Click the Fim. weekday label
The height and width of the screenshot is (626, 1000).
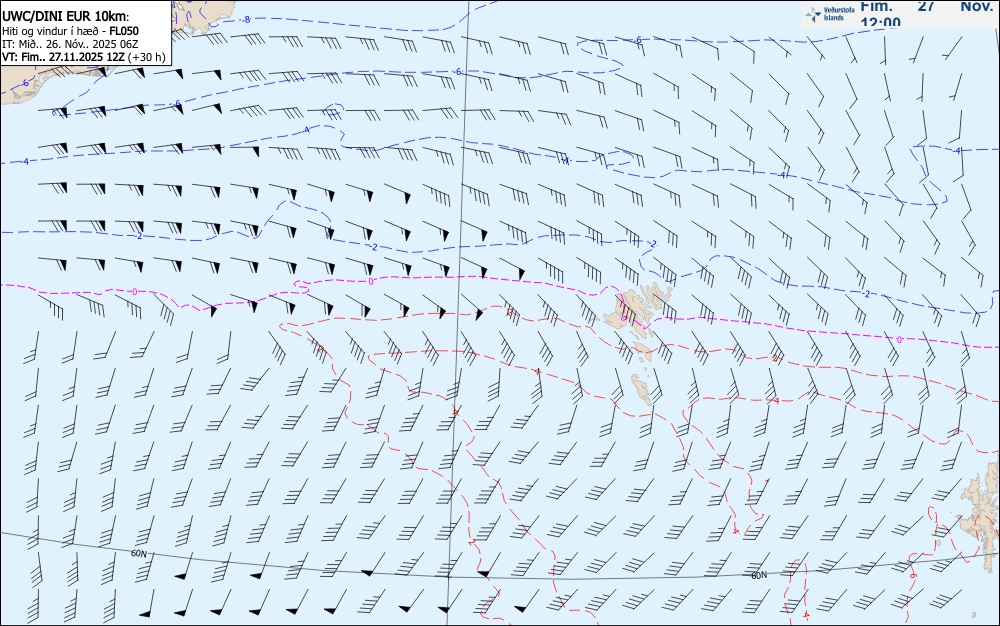876,6
